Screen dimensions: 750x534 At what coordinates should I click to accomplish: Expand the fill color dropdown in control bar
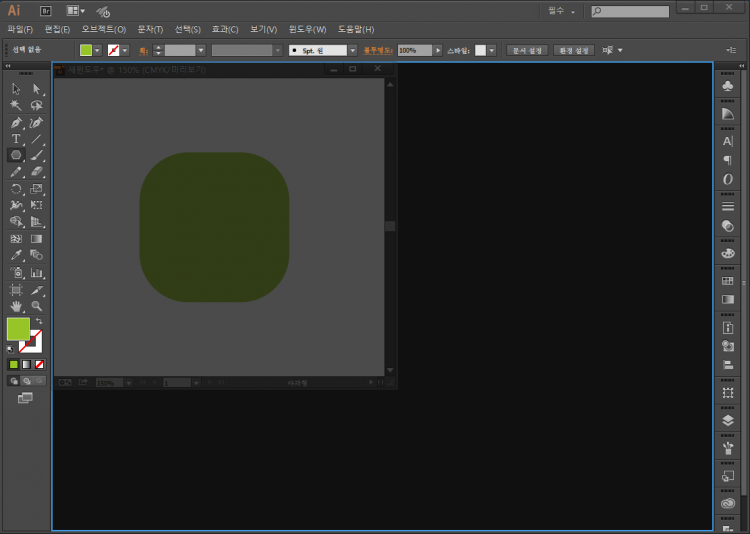pos(98,50)
